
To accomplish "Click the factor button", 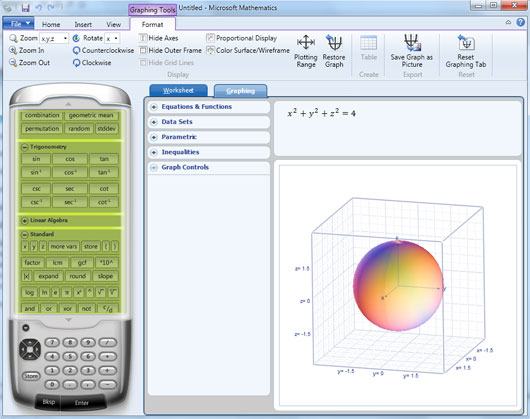I will click(32, 263).
